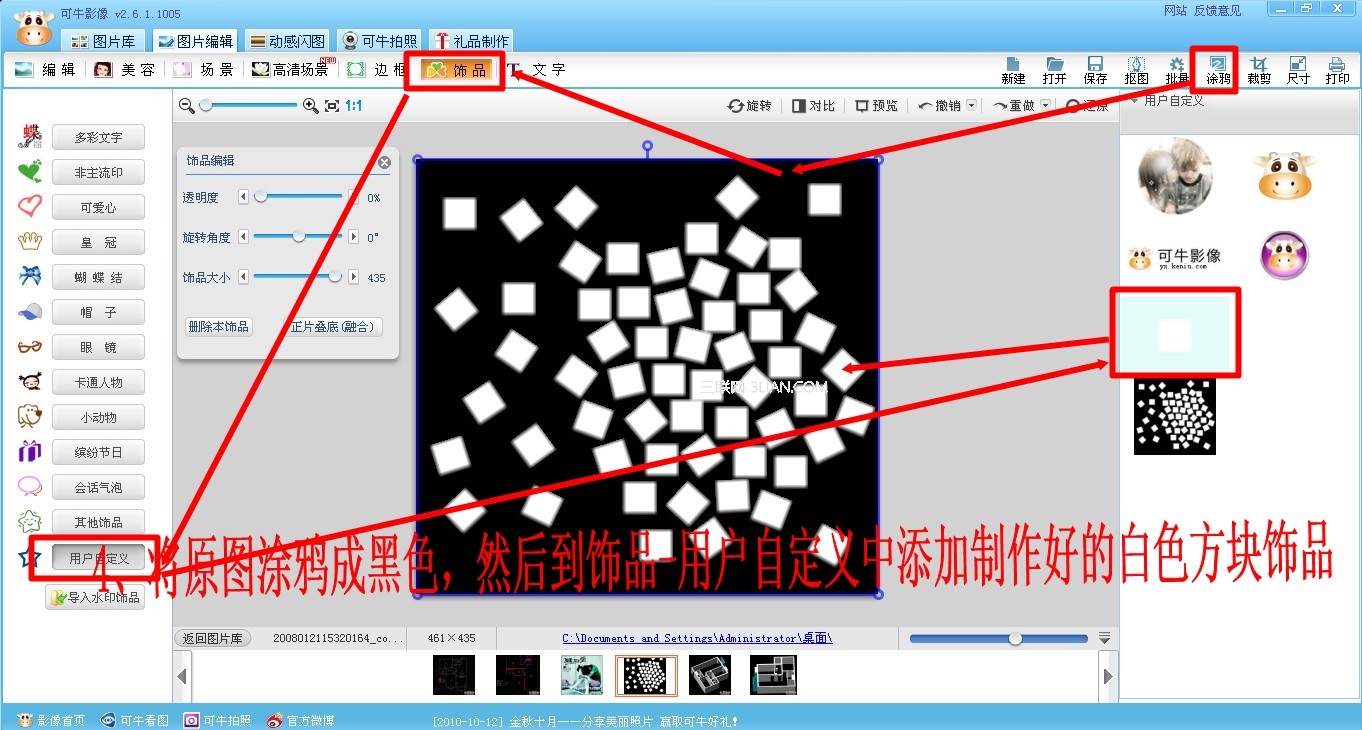Click the 打开 (Open) folder icon
This screenshot has height=730, width=1362.
[x=1054, y=70]
